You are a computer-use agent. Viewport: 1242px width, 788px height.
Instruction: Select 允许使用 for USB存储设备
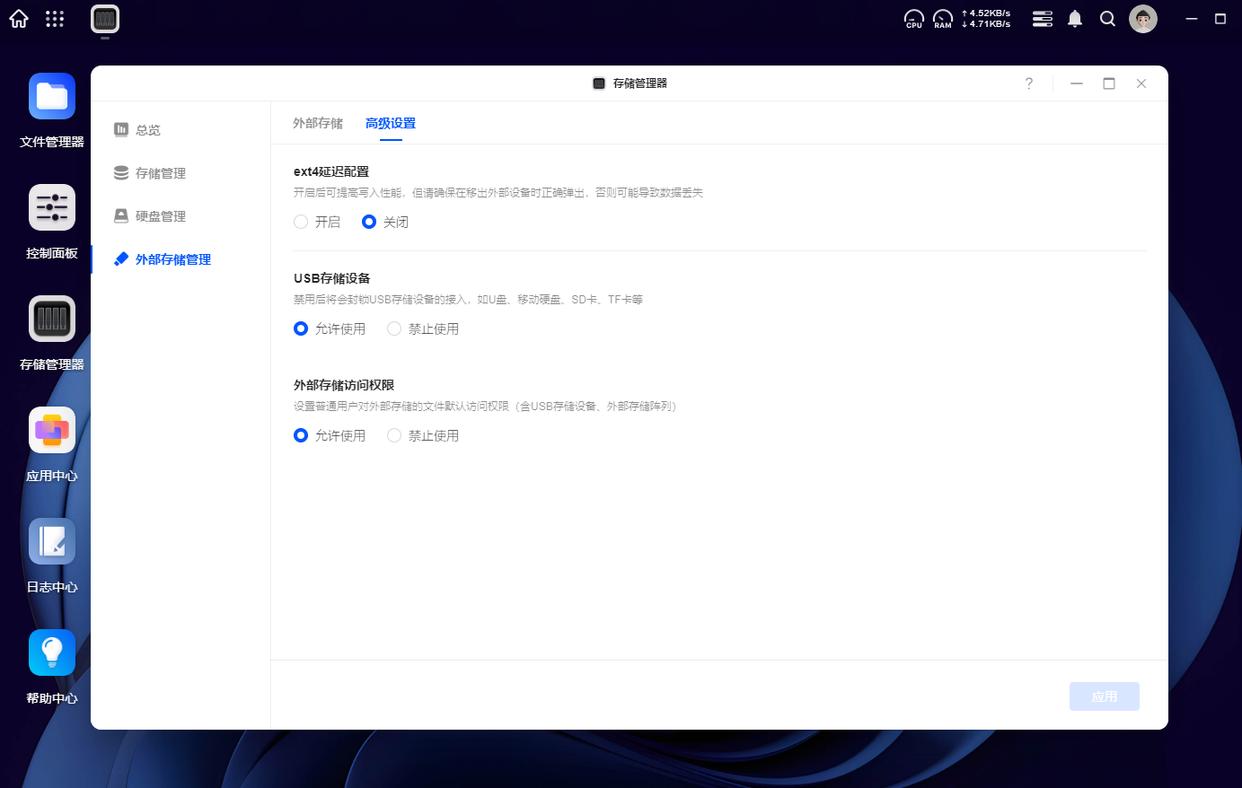pyautogui.click(x=301, y=329)
